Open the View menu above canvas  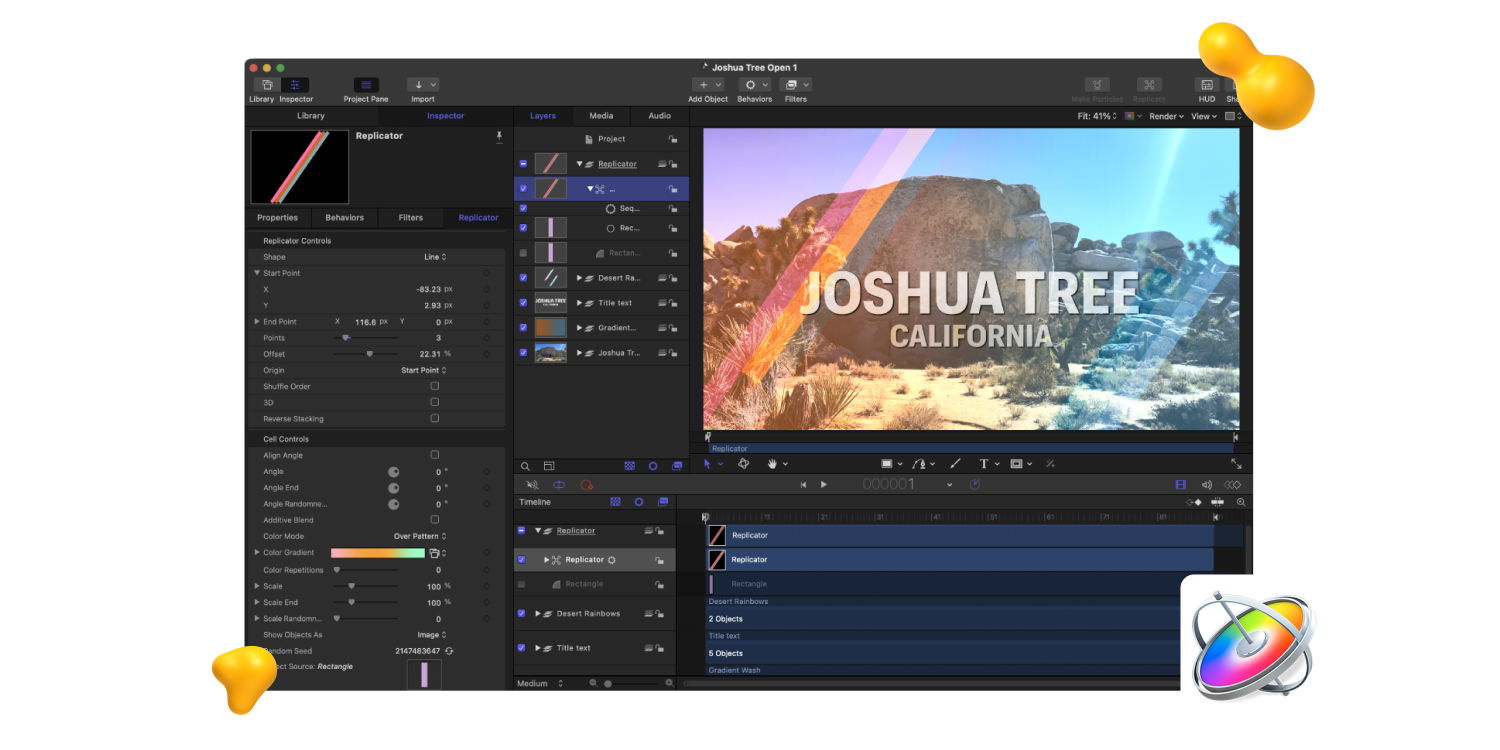(1204, 116)
